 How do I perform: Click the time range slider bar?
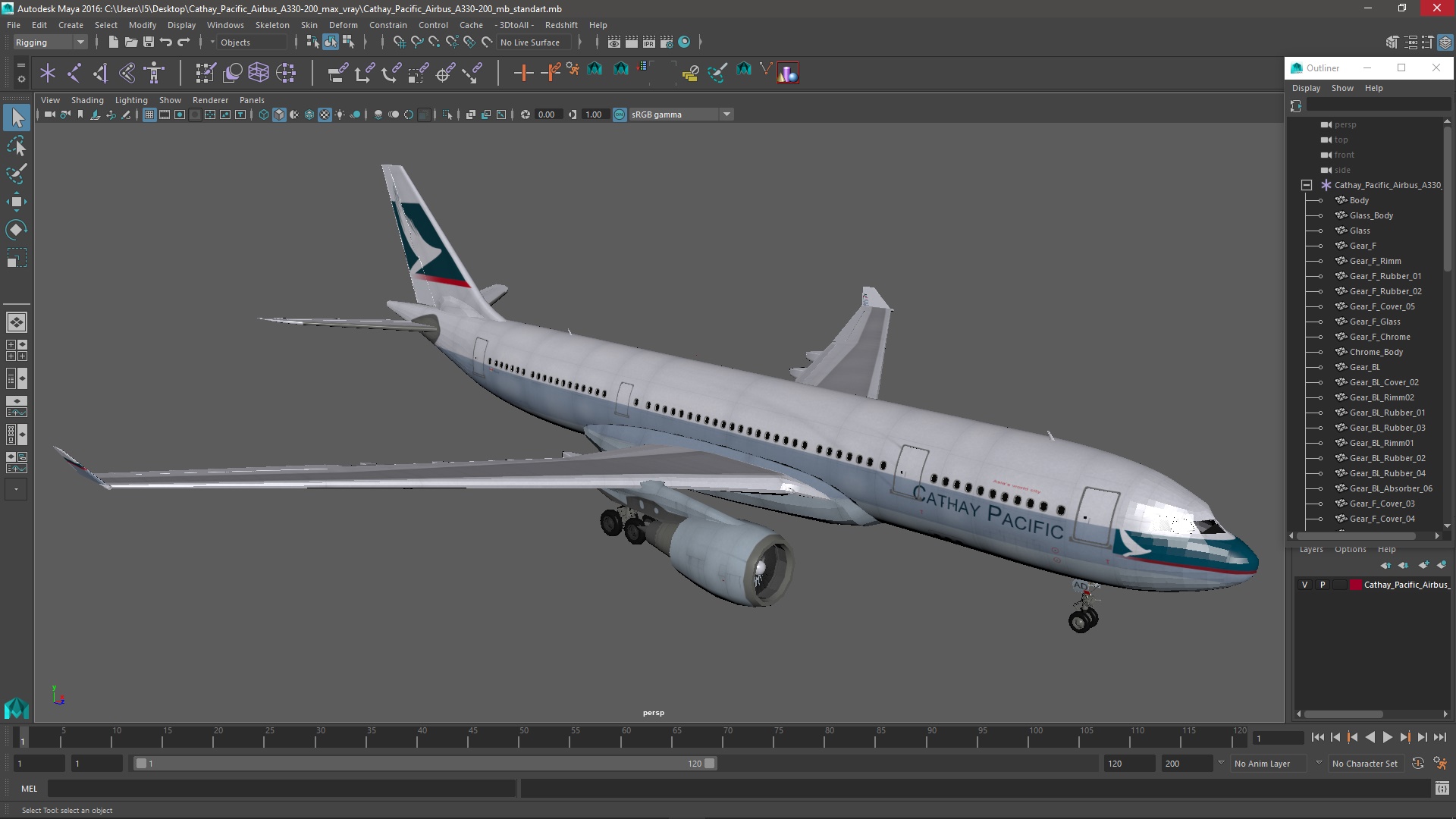click(x=425, y=764)
